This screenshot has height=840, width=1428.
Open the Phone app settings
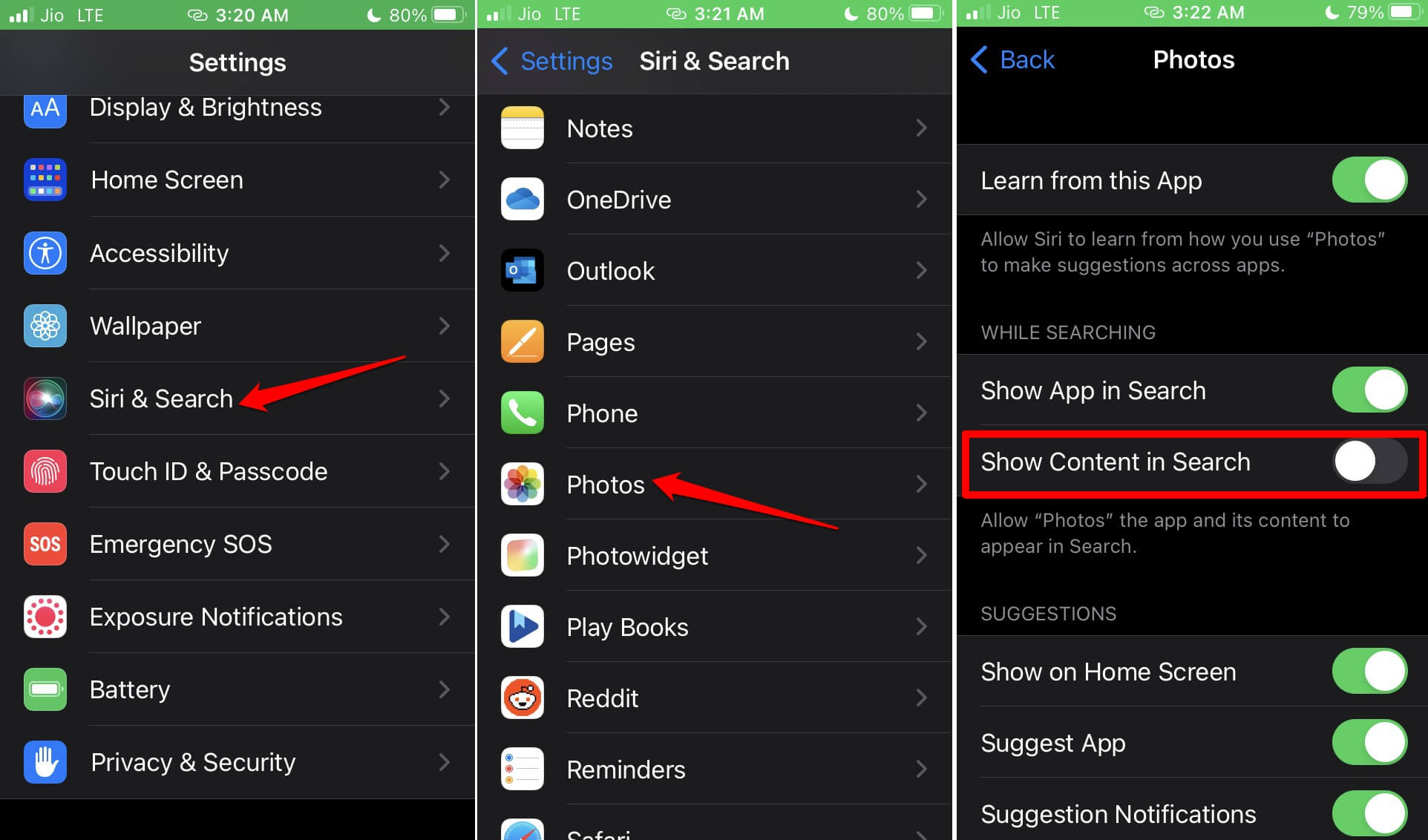point(713,412)
